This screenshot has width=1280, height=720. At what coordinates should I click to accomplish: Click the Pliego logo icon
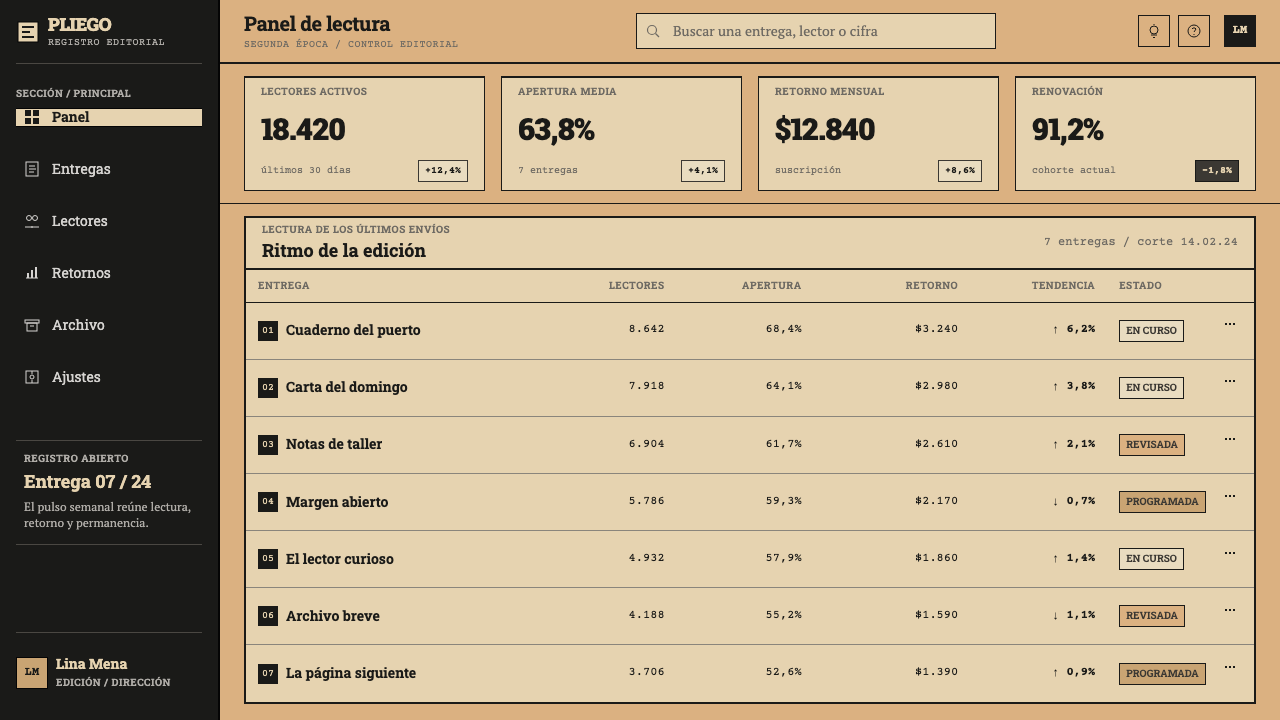click(x=28, y=32)
